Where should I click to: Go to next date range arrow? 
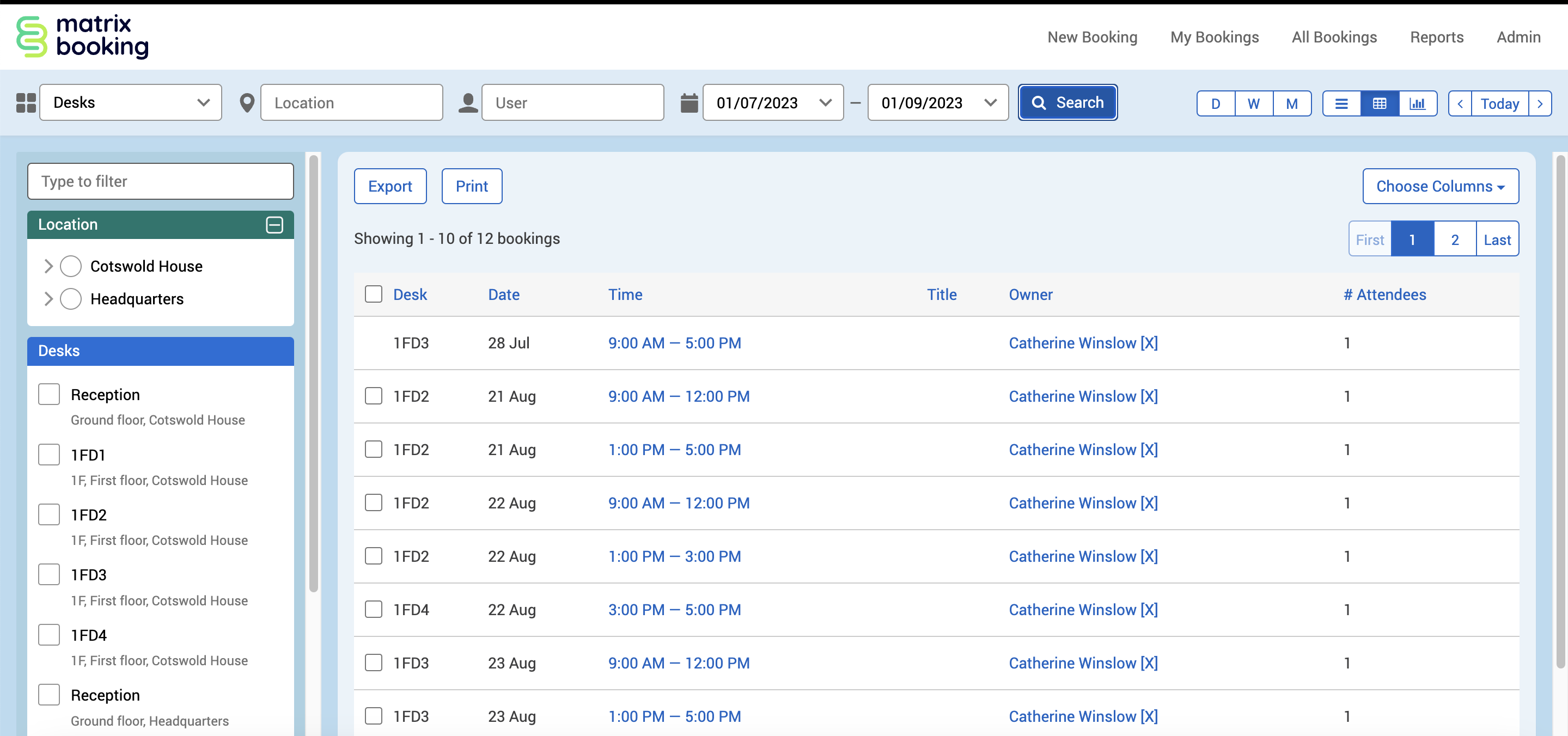point(1540,103)
